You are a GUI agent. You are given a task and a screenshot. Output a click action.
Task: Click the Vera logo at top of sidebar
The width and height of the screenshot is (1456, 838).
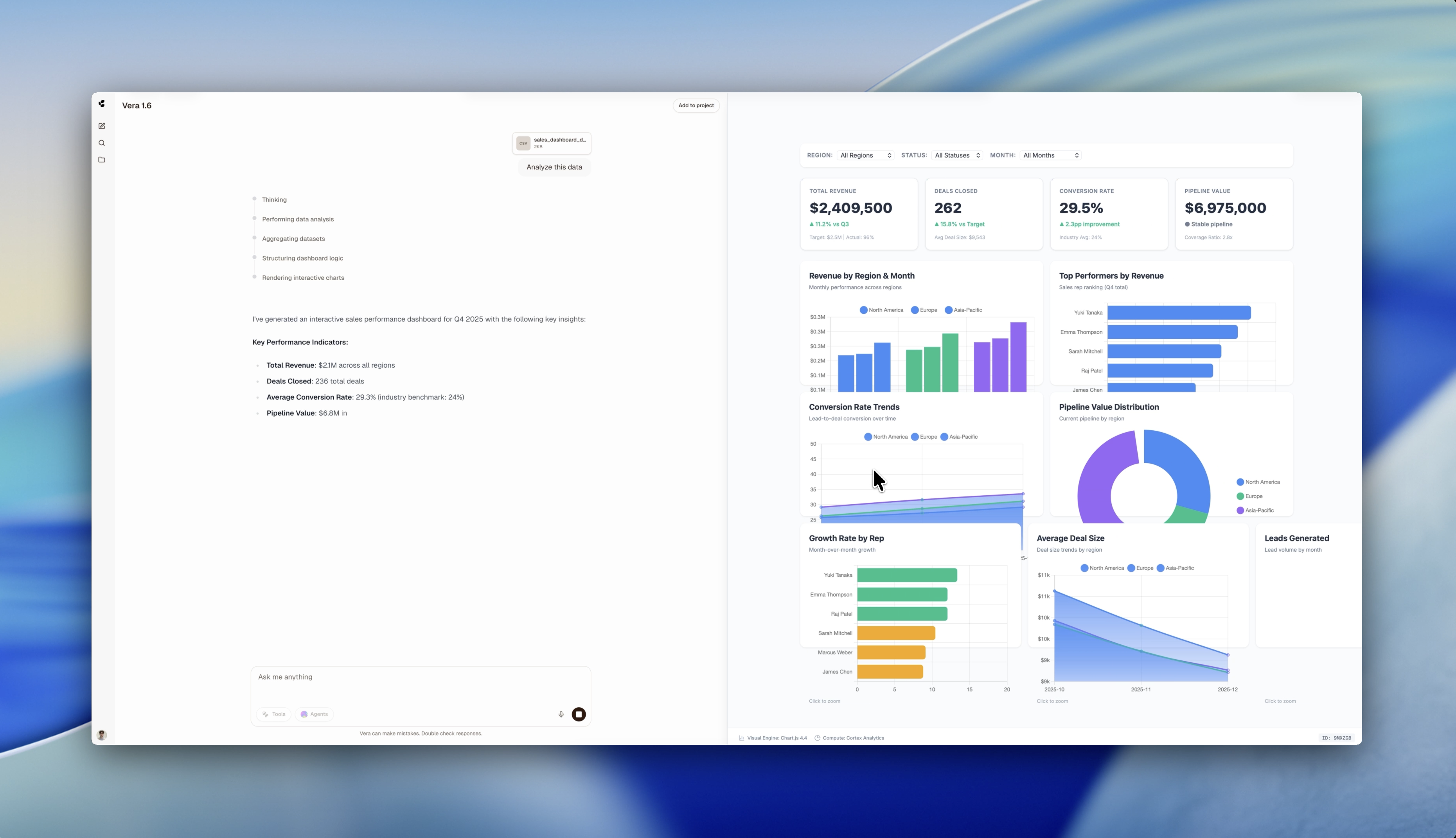pos(102,104)
